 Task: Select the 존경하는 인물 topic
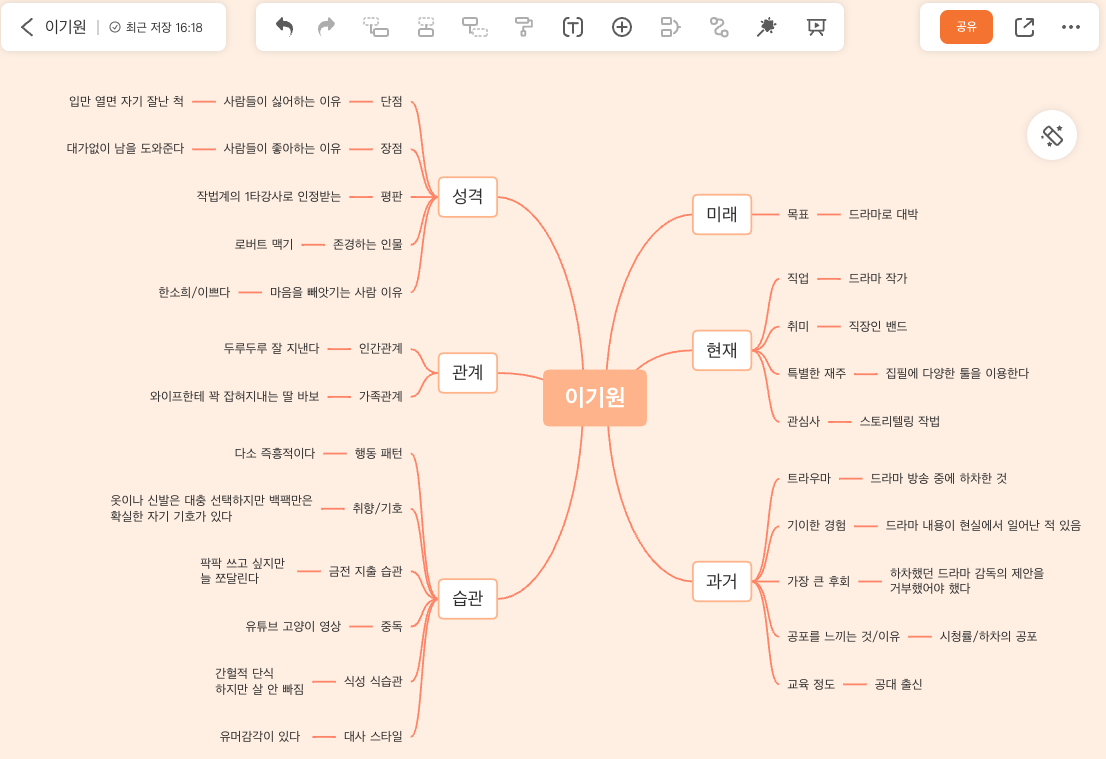367,245
